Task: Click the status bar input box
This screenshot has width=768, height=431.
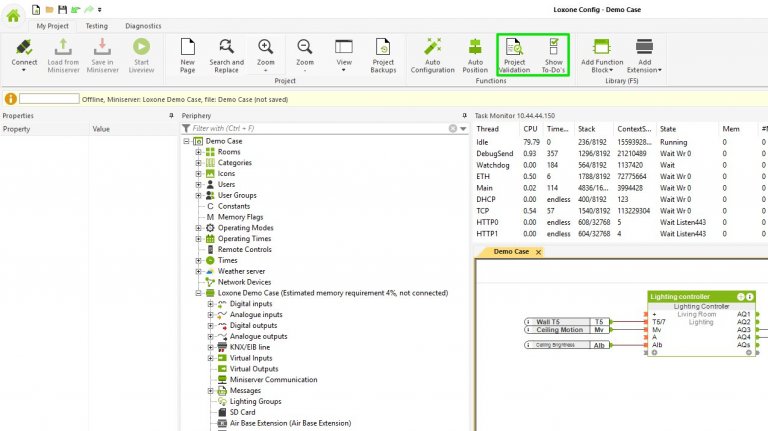Action: (49, 99)
